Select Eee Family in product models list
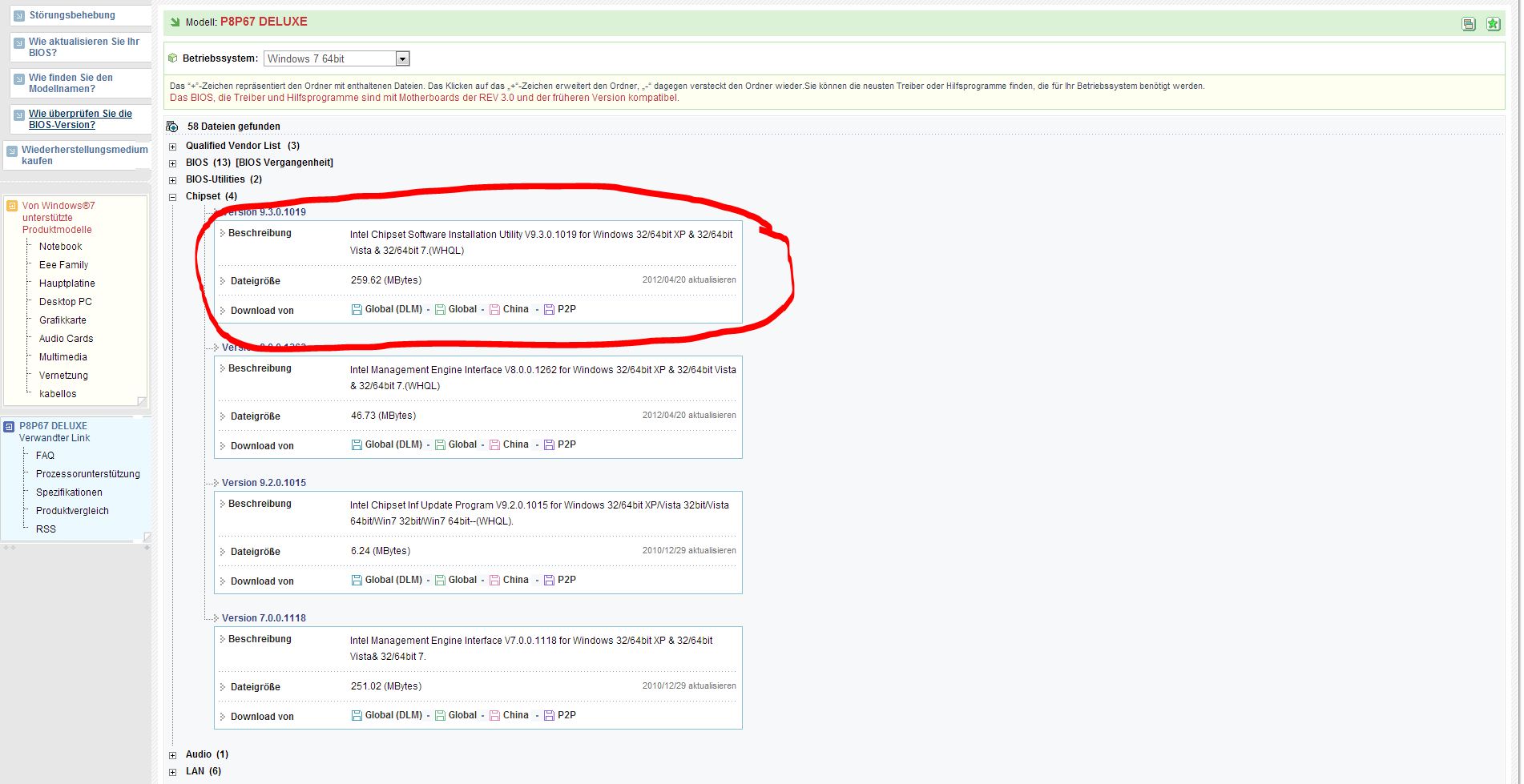The image size is (1524, 784). point(64,265)
